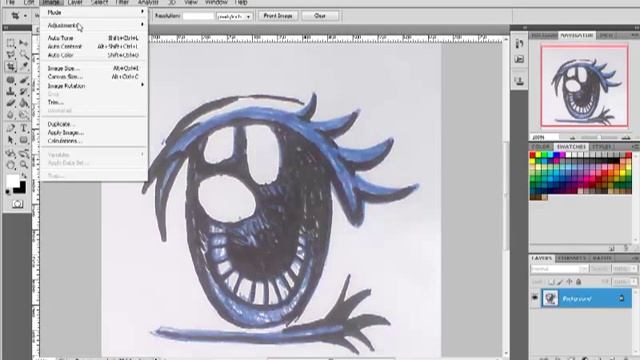Choose Apply Image from menu
The image size is (640, 360).
(94, 133)
